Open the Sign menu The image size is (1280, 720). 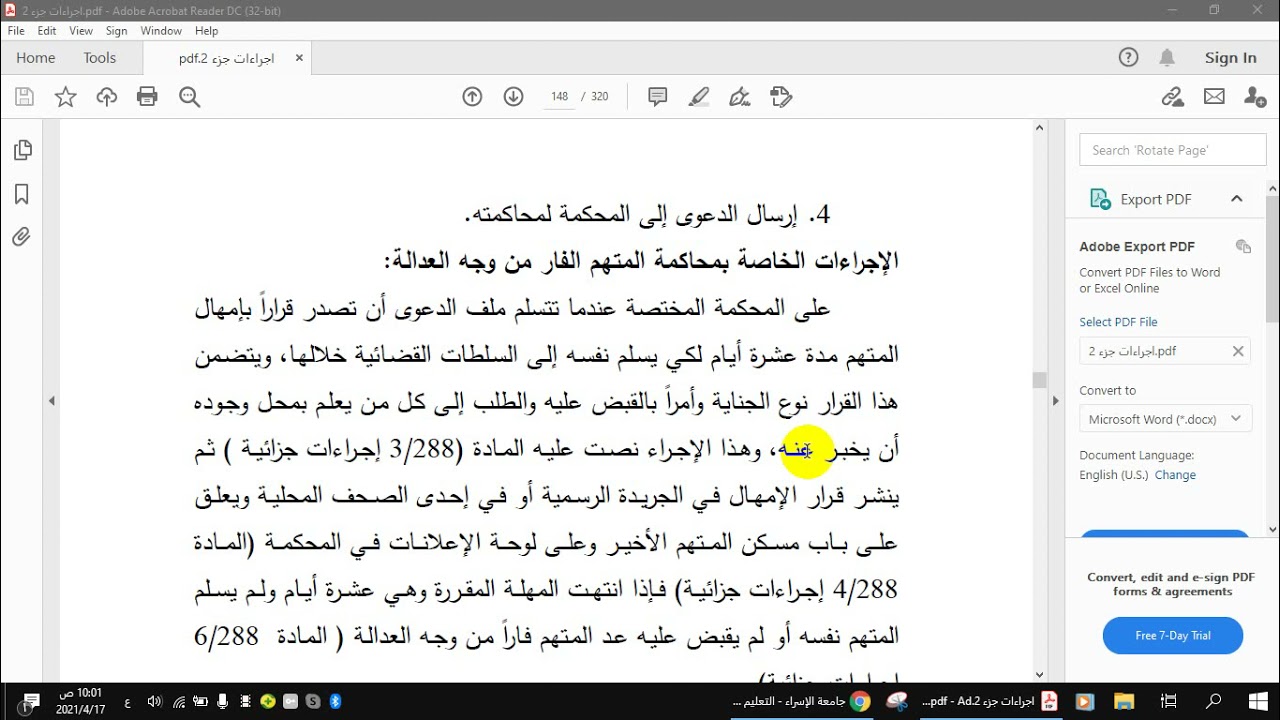coord(116,31)
